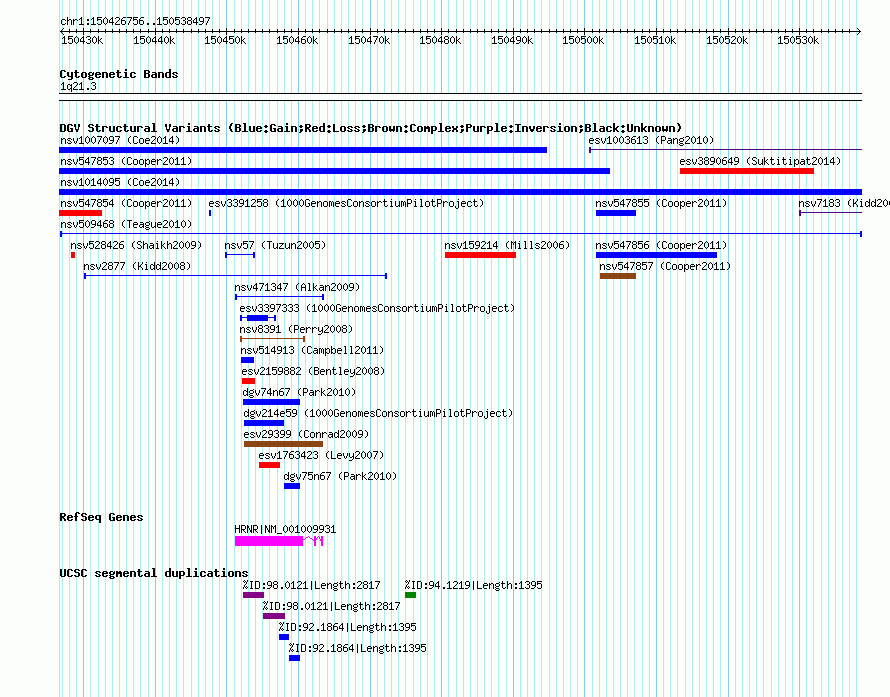Click the nsv1007097 (Coe2014) blue gain bar
Viewport: 890px width, 697px height.
[303, 150]
